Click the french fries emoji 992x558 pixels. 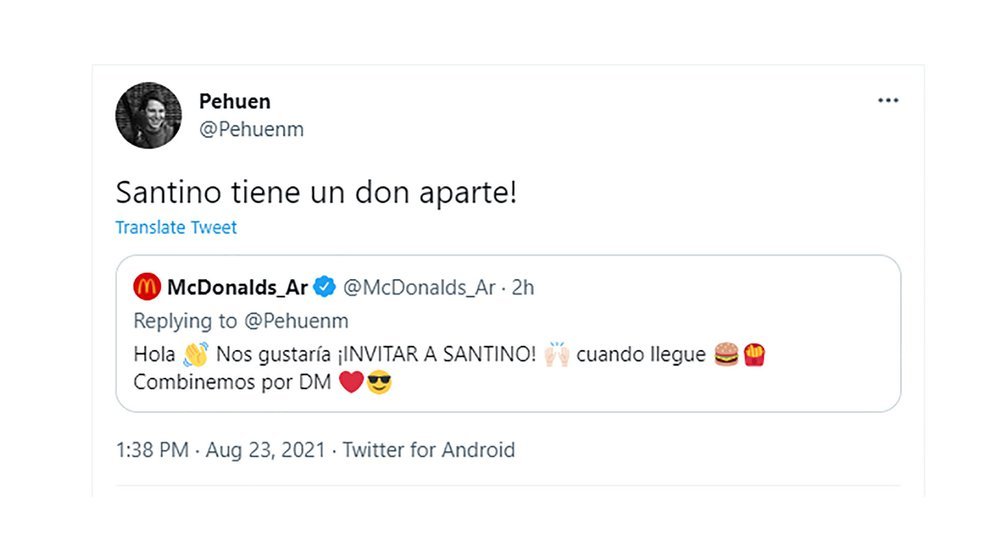pos(754,354)
